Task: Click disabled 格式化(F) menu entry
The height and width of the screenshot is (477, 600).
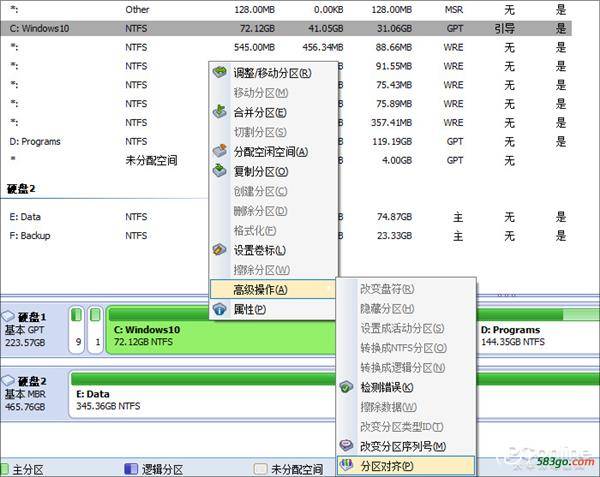Action: pos(273,231)
